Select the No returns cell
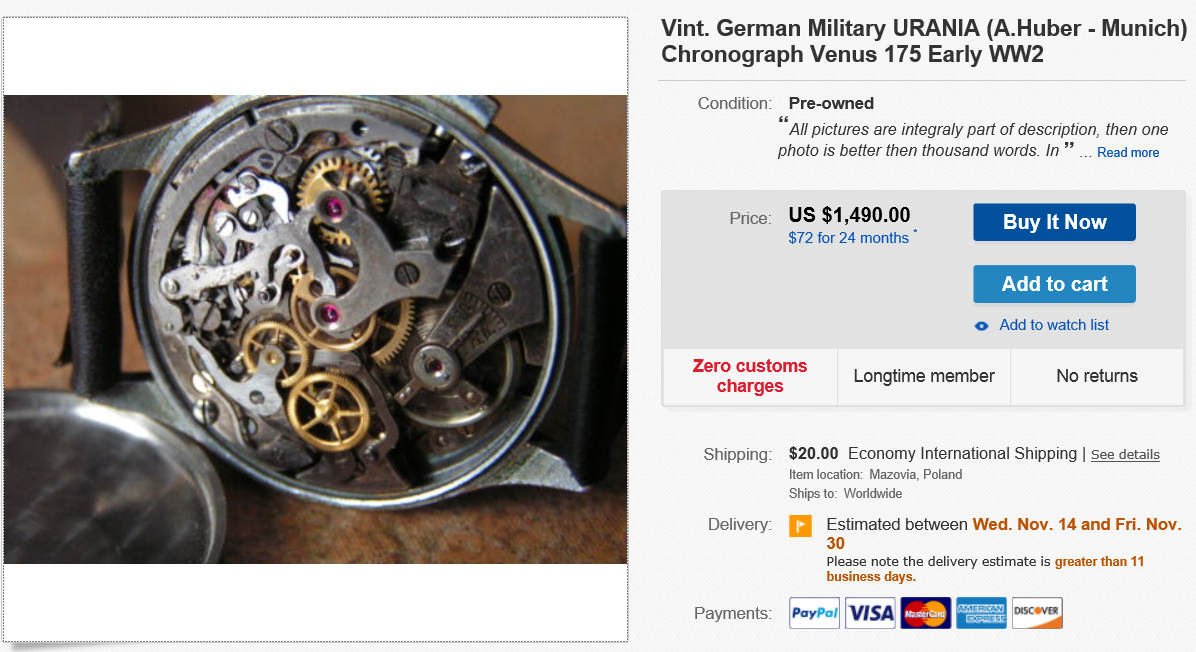The width and height of the screenshot is (1196, 652). pyautogui.click(x=1097, y=376)
